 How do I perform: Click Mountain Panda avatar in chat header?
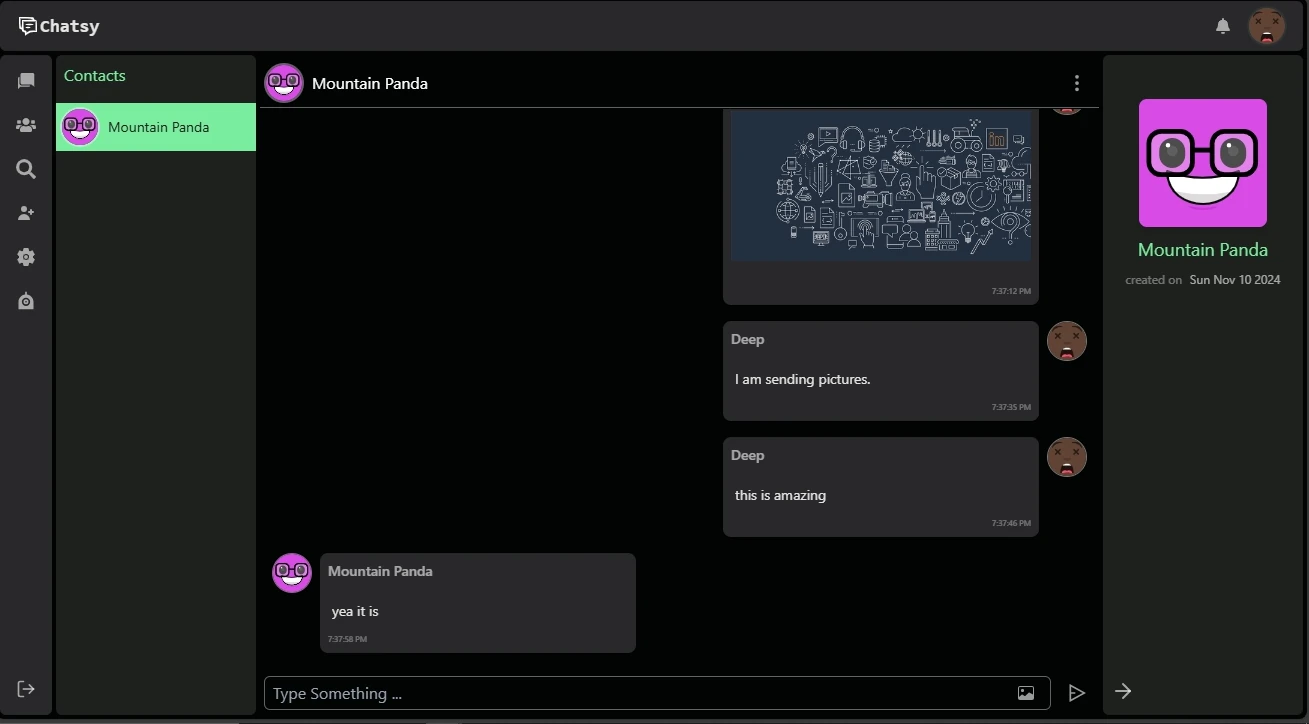click(x=284, y=83)
